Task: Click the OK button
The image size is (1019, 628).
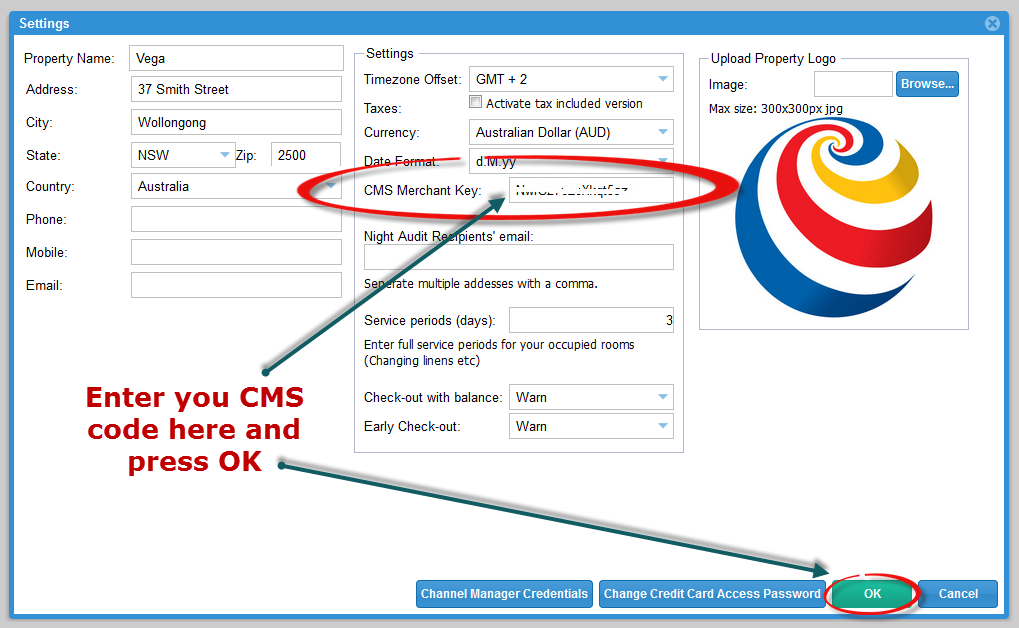Action: (x=872, y=594)
